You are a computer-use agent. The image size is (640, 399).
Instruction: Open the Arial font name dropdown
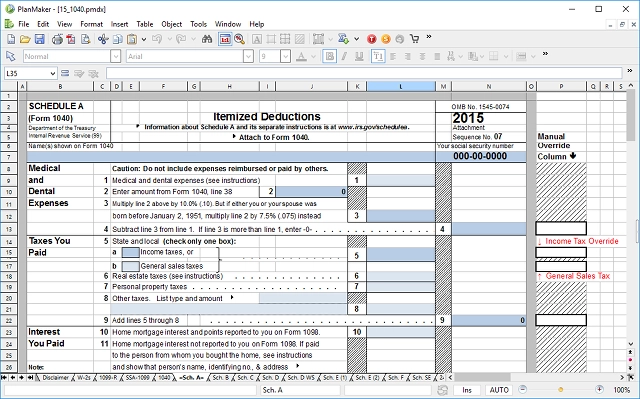pyautogui.click(x=248, y=56)
